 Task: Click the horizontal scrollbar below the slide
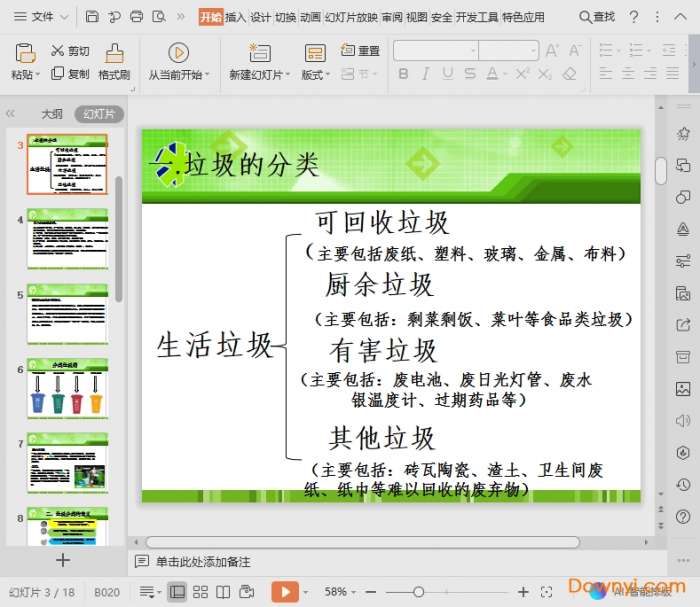coord(362,542)
